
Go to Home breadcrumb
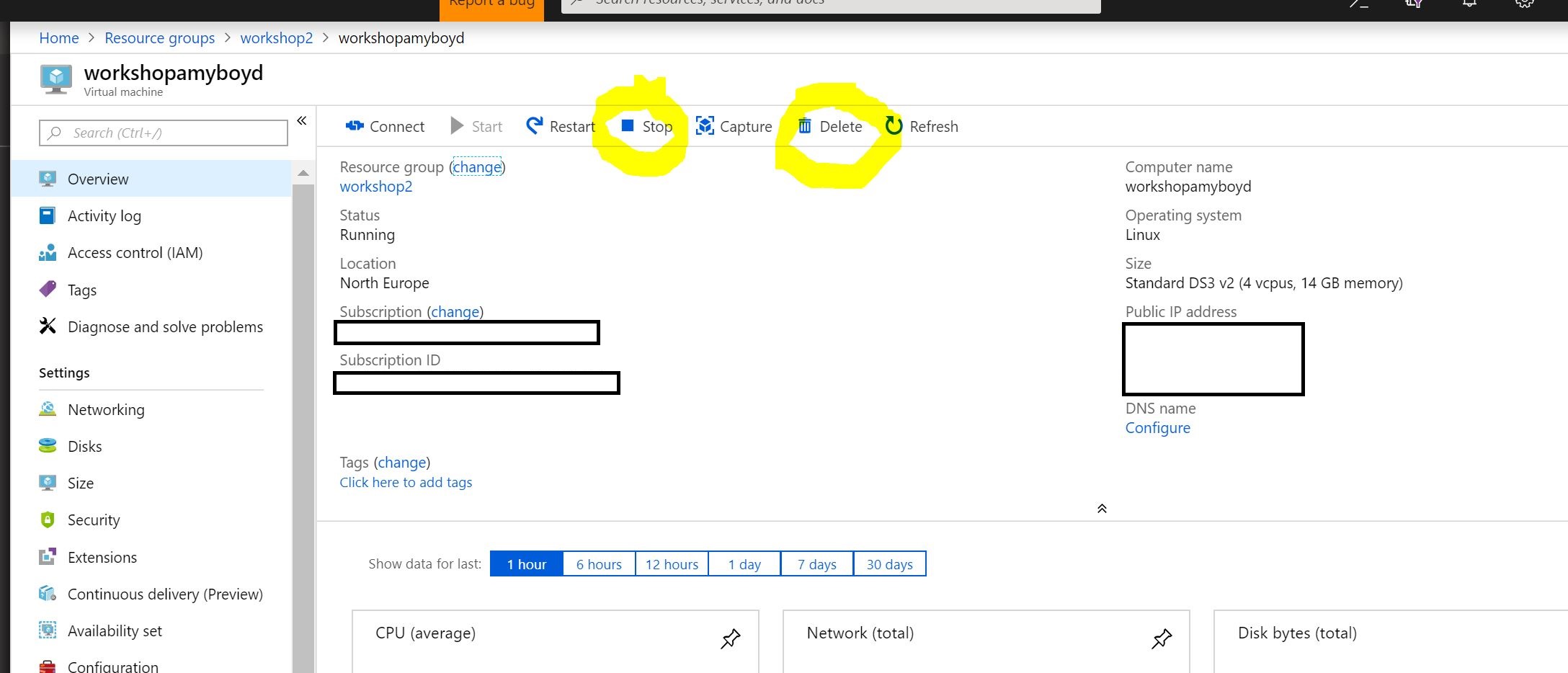coord(59,37)
